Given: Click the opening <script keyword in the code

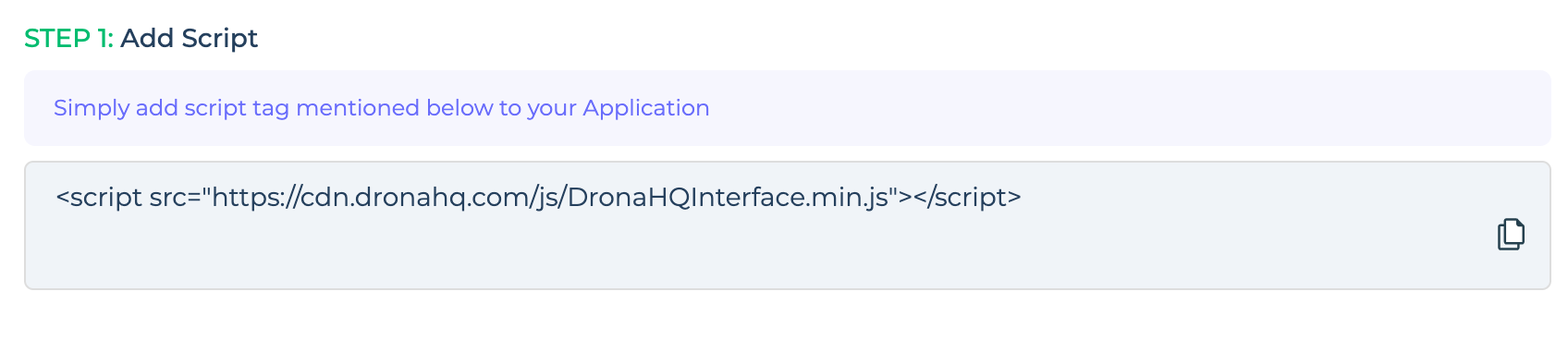Looking at the screenshot, I should (99, 198).
